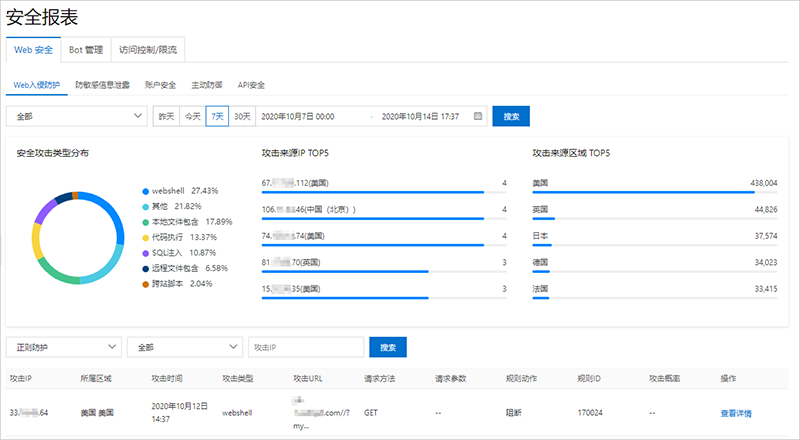Switch to the Web 安全 tab

[33, 50]
